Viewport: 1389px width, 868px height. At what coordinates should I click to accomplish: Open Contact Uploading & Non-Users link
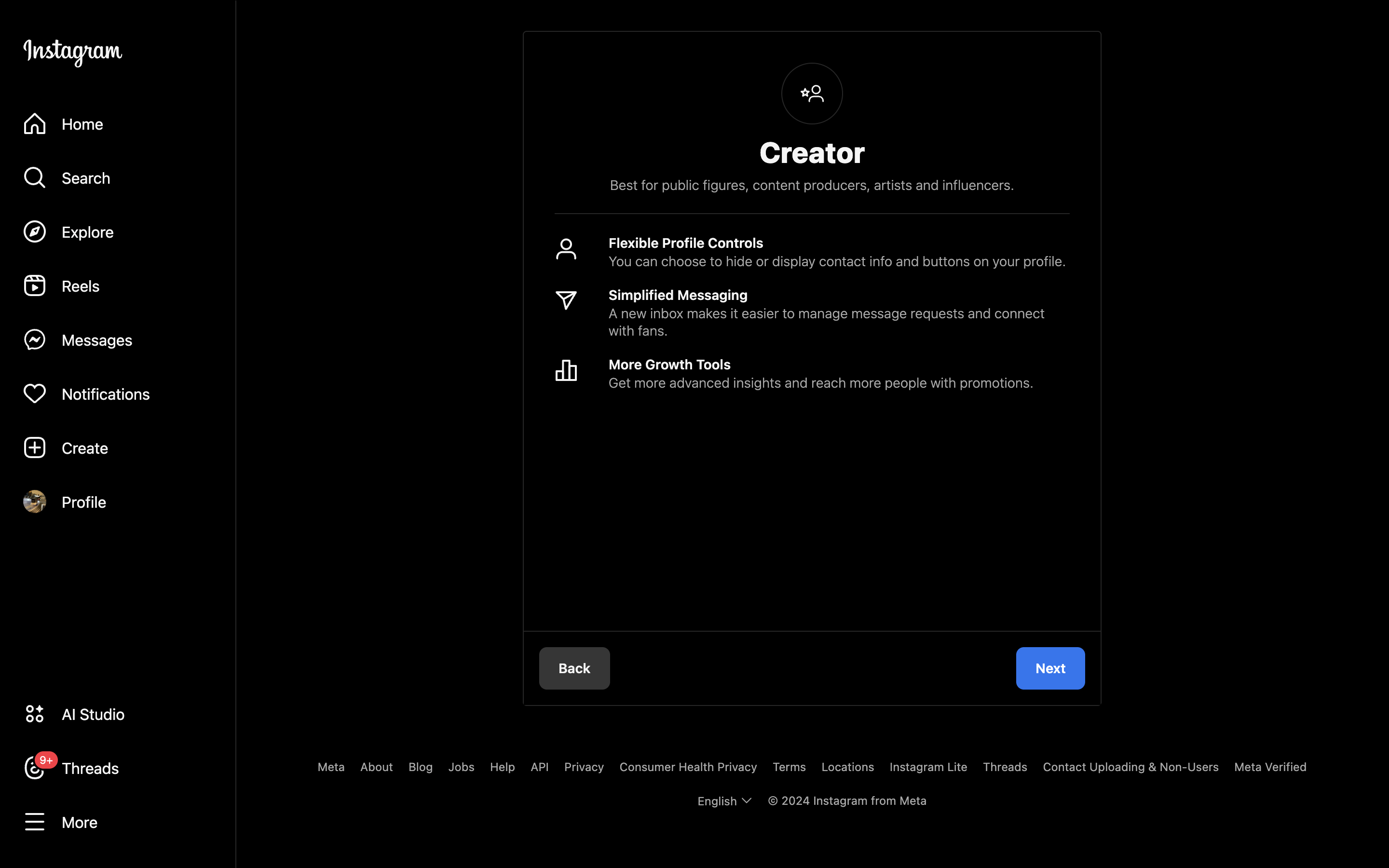[x=1130, y=767]
